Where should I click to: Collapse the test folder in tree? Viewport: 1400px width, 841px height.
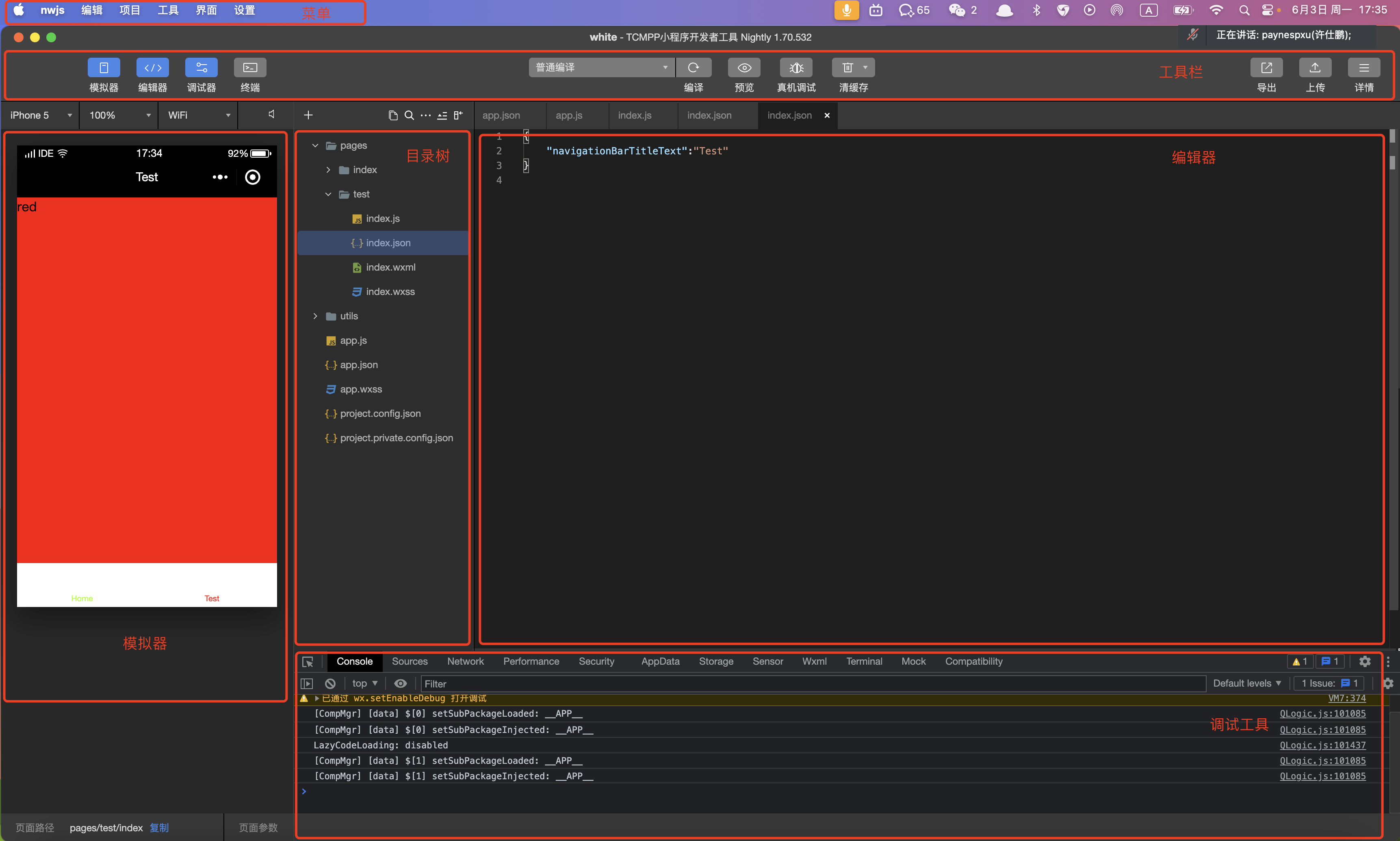pos(328,194)
